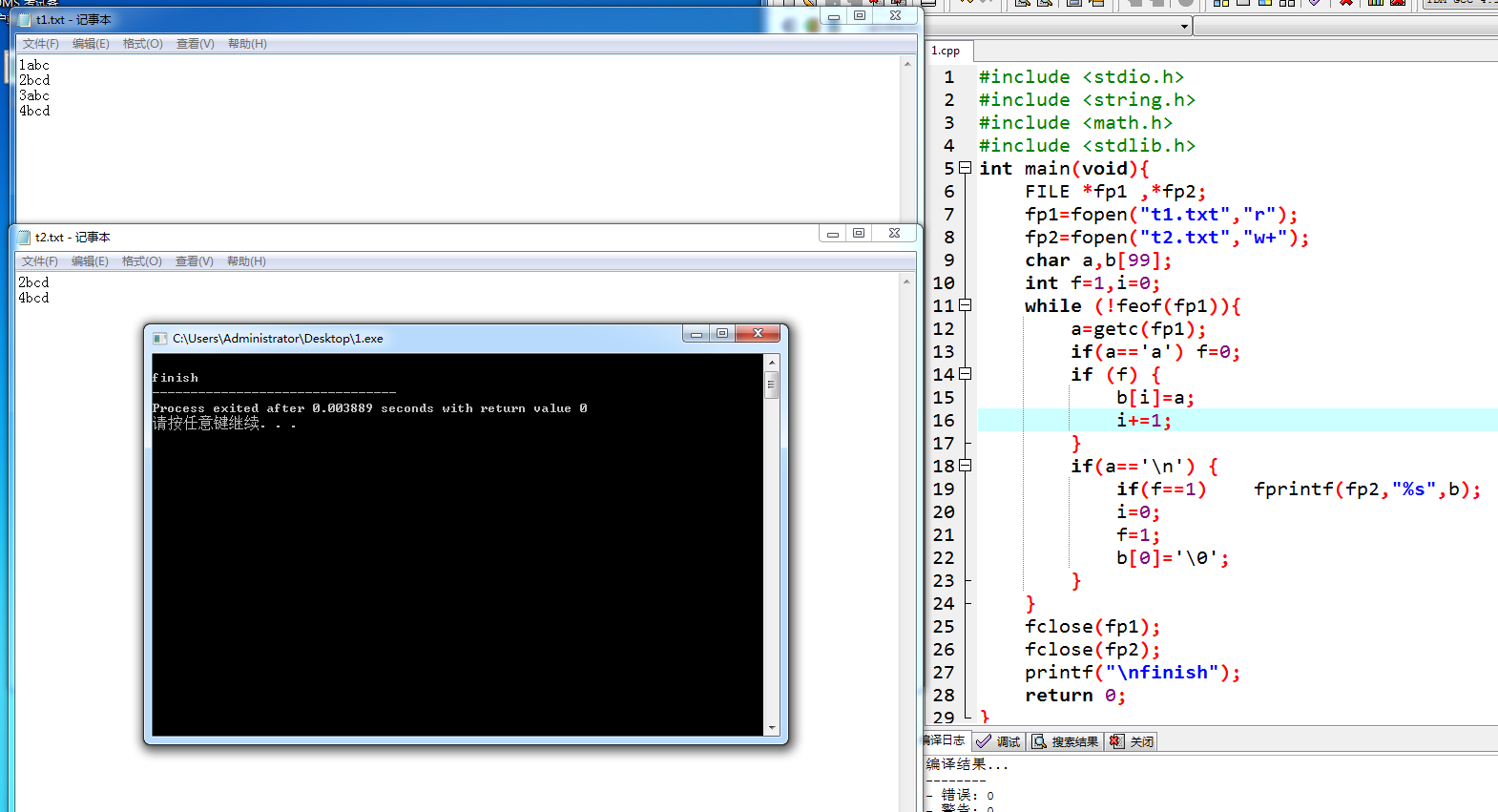Image resolution: width=1498 pixels, height=812 pixels.
Task: Click the fprintf(fp2,"%s",b) statement
Action: coord(1368,489)
